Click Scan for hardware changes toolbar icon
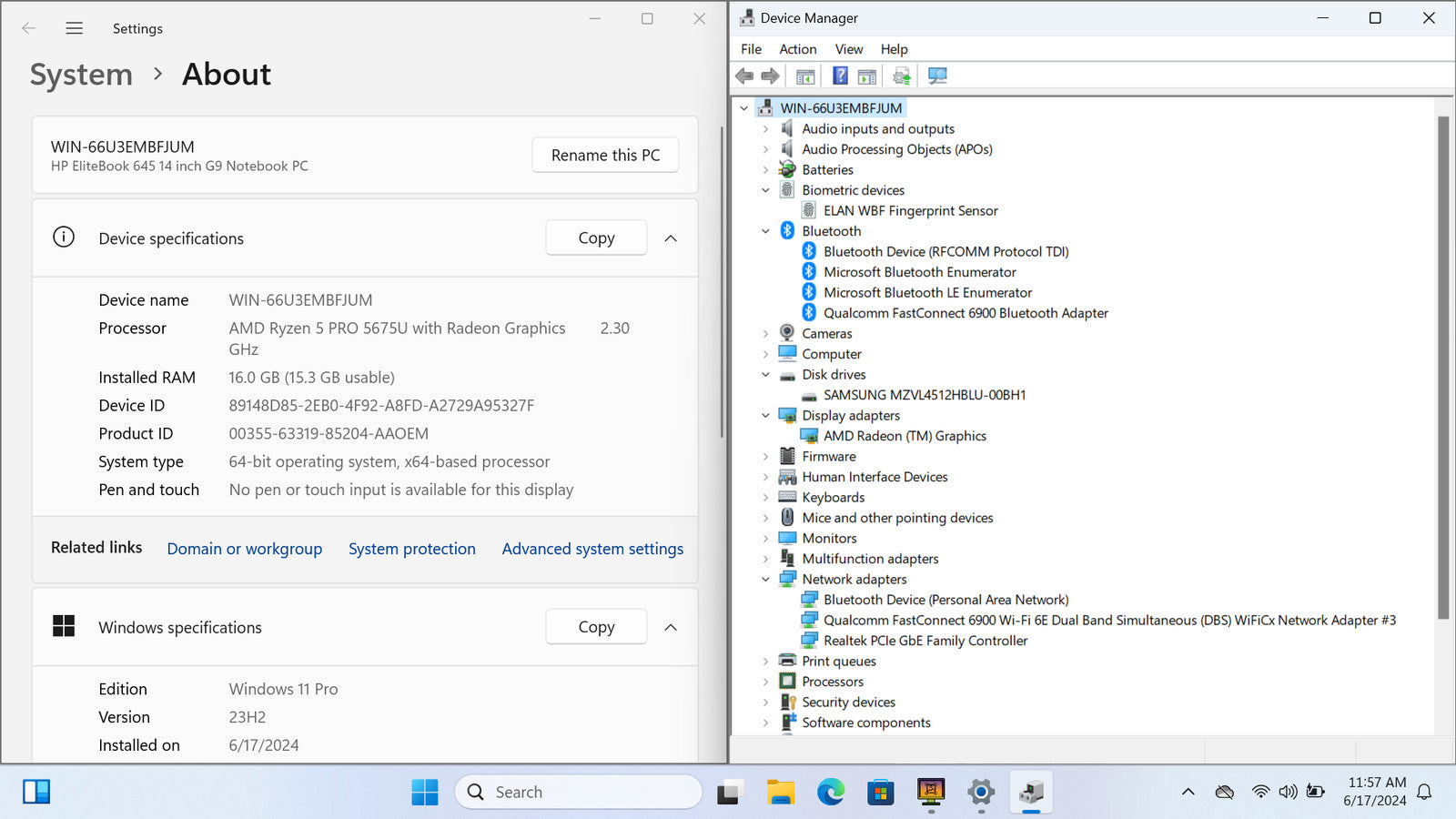1456x819 pixels. pyautogui.click(x=937, y=76)
